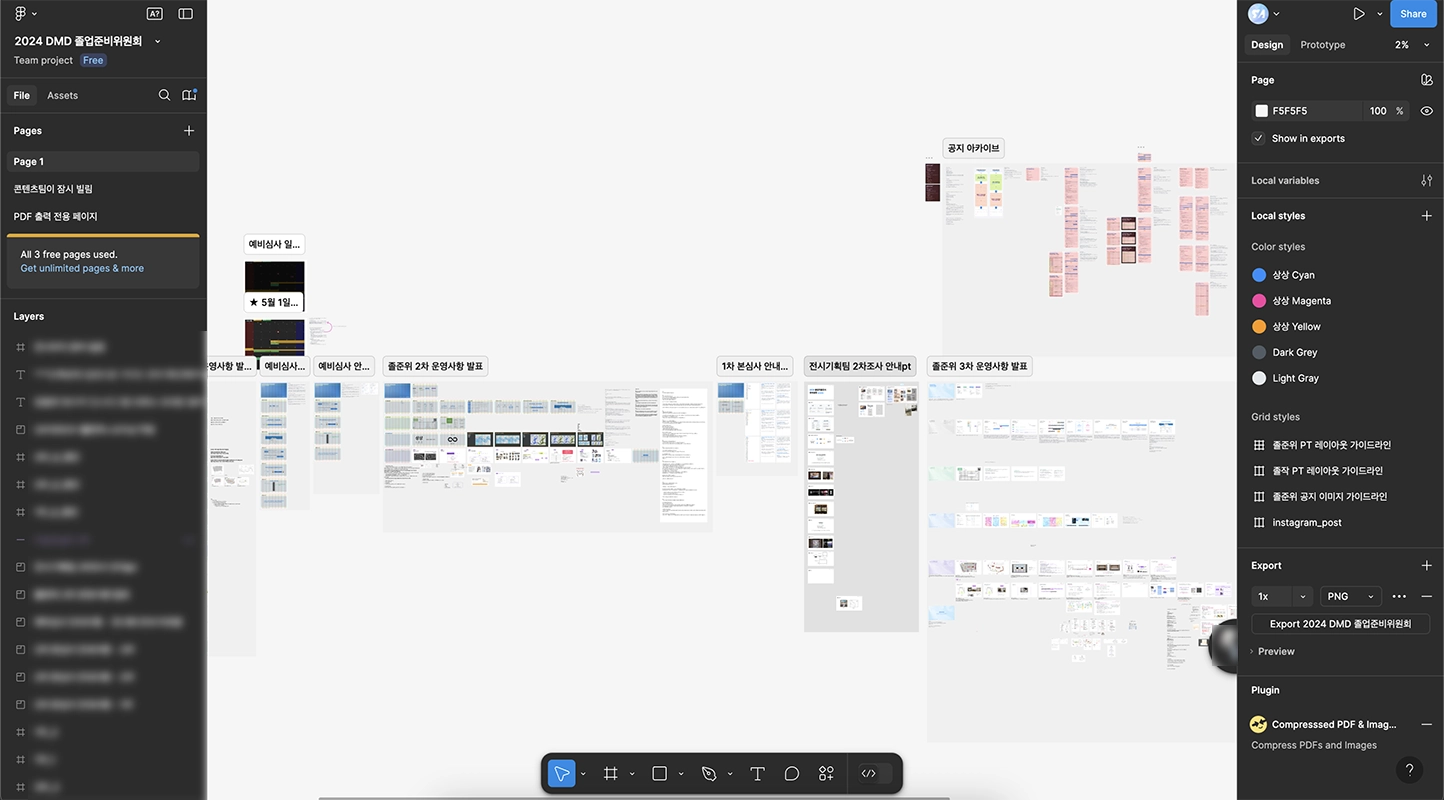Toggle Show in exports checkbox
This screenshot has height=800, width=1444.
click(1259, 138)
